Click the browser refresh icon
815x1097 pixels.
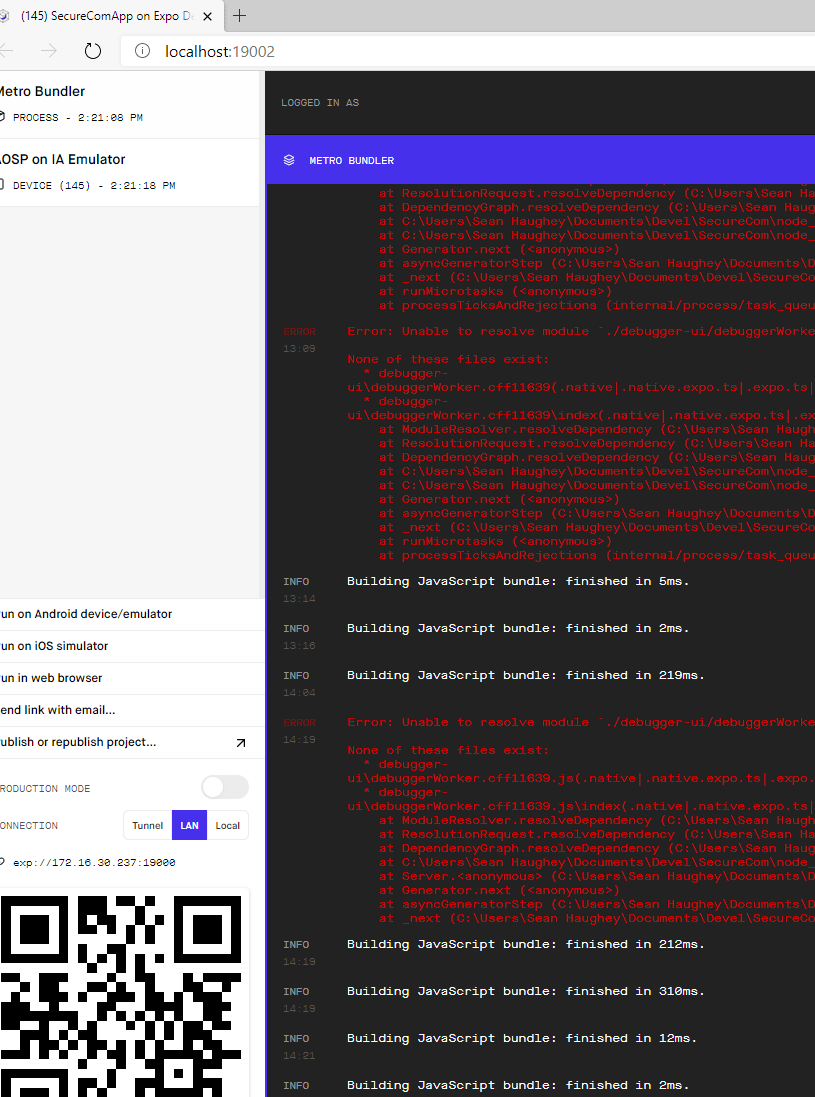click(93, 50)
